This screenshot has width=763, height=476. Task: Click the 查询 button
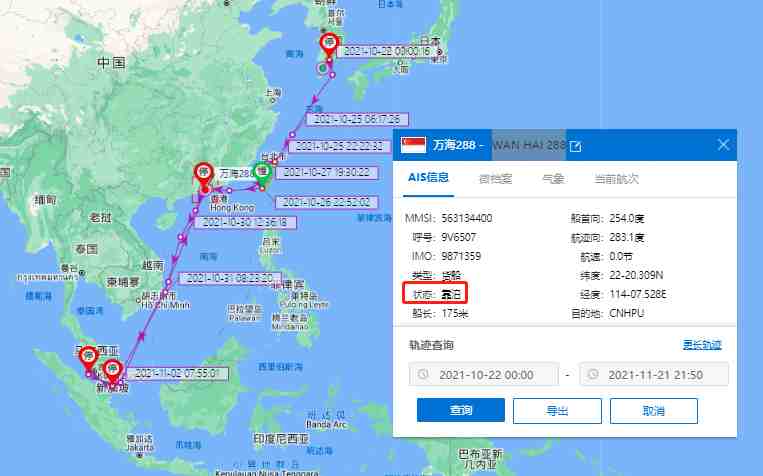click(460, 410)
